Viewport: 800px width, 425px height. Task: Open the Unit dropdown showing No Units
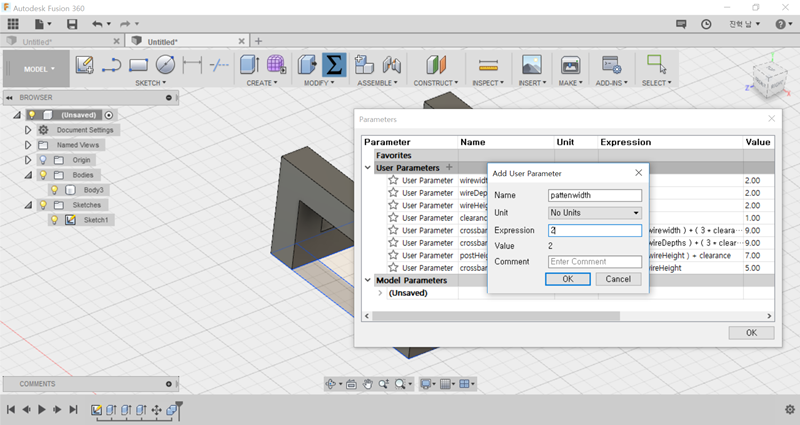(594, 212)
